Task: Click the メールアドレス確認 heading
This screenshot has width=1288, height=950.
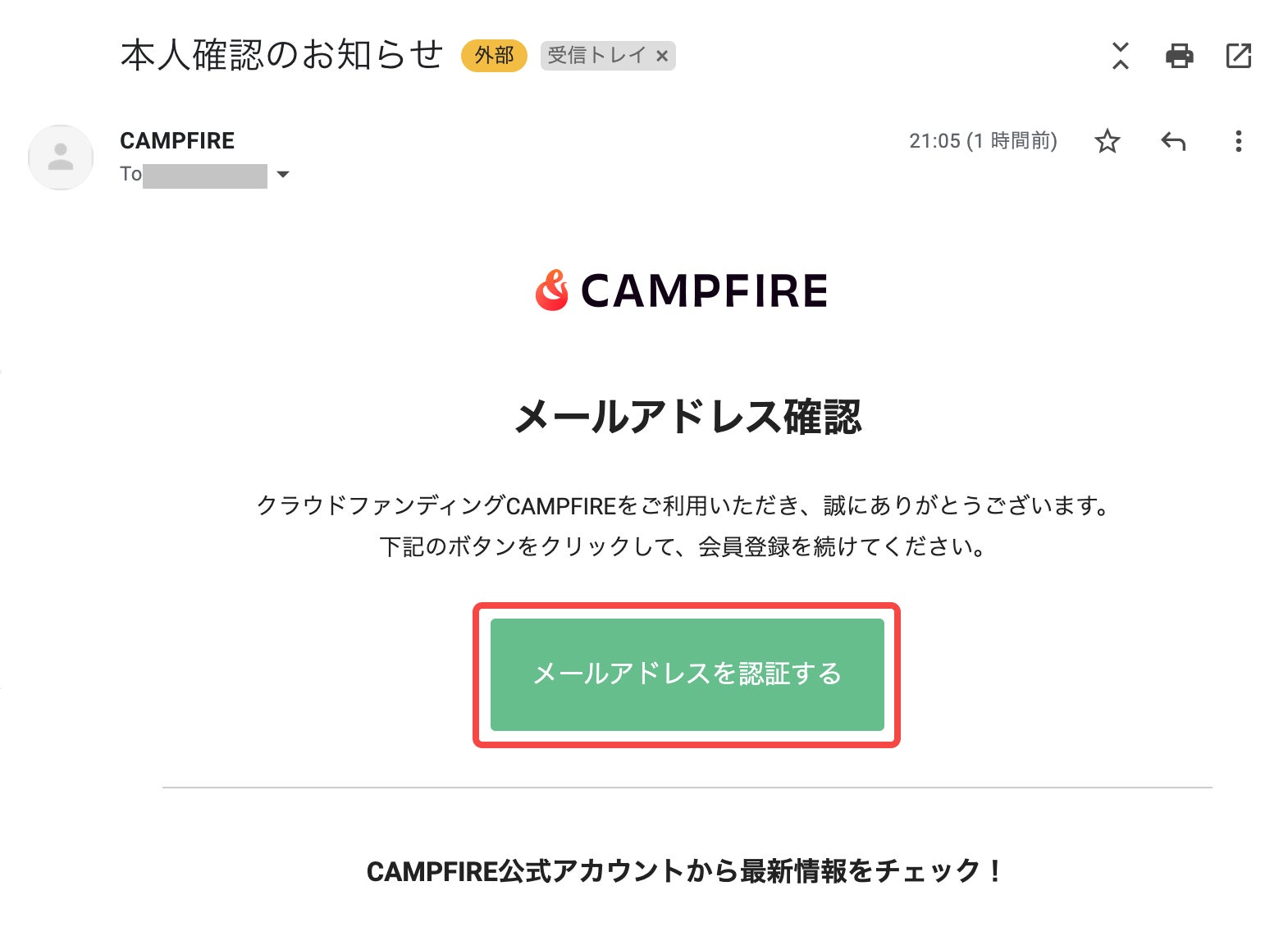Action: pos(687,417)
